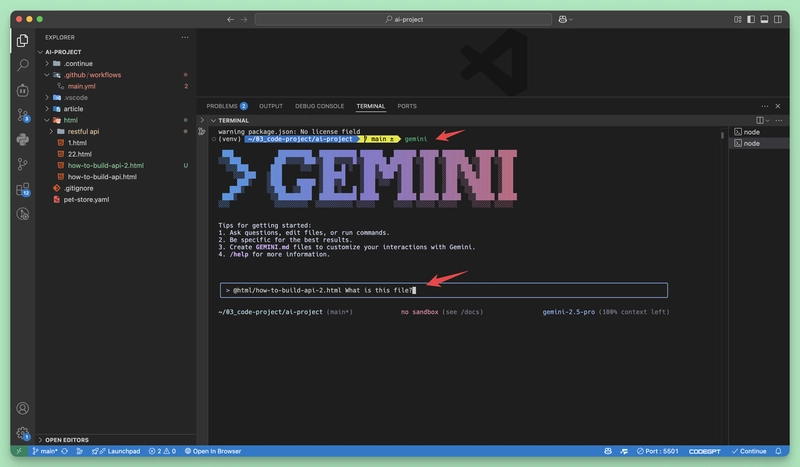Viewport: 800px width, 467px height.
Task: Open the Accounts menu icon
Action: point(22,408)
